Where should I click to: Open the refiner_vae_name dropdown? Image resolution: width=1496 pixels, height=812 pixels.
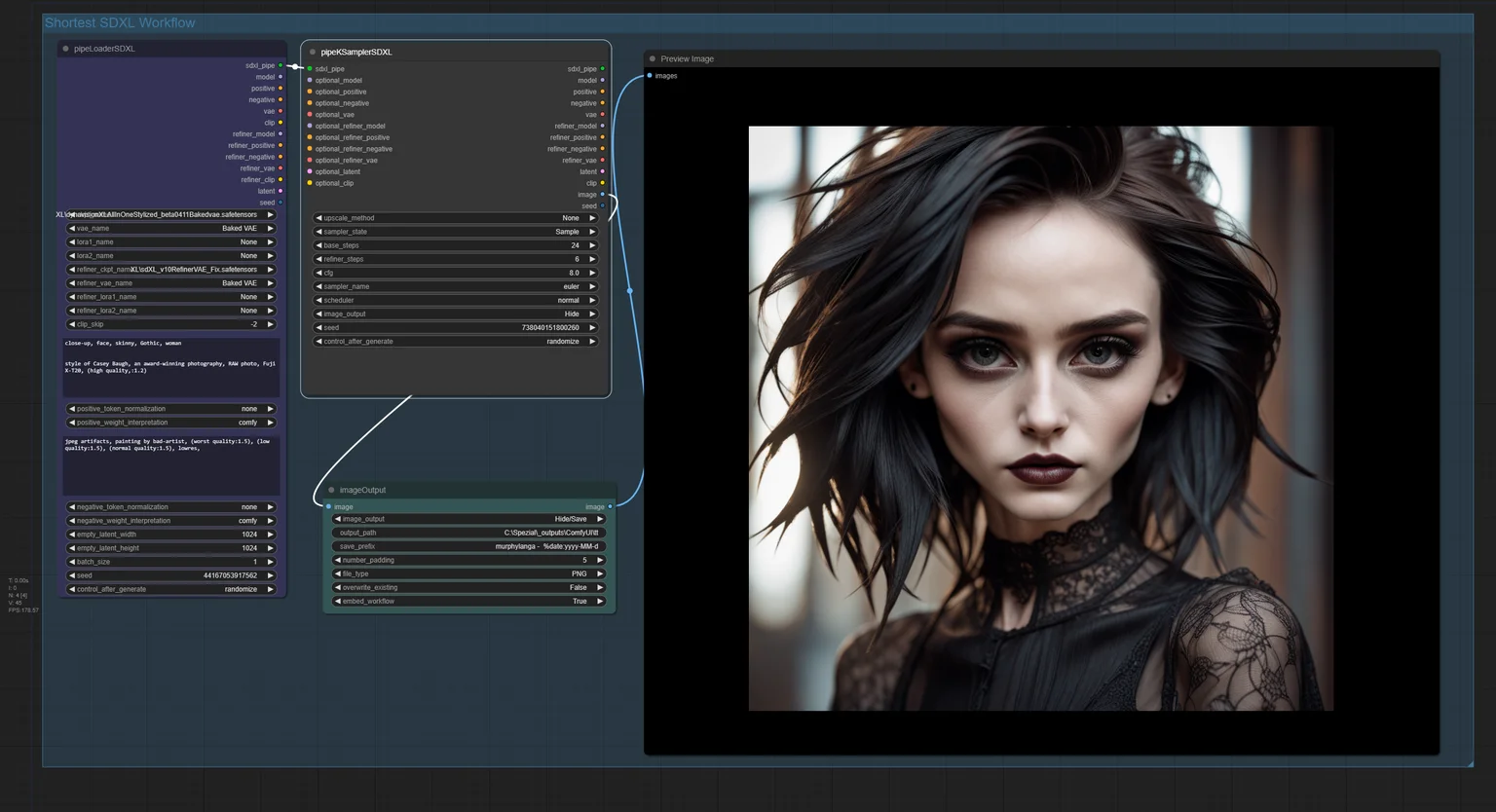point(170,282)
